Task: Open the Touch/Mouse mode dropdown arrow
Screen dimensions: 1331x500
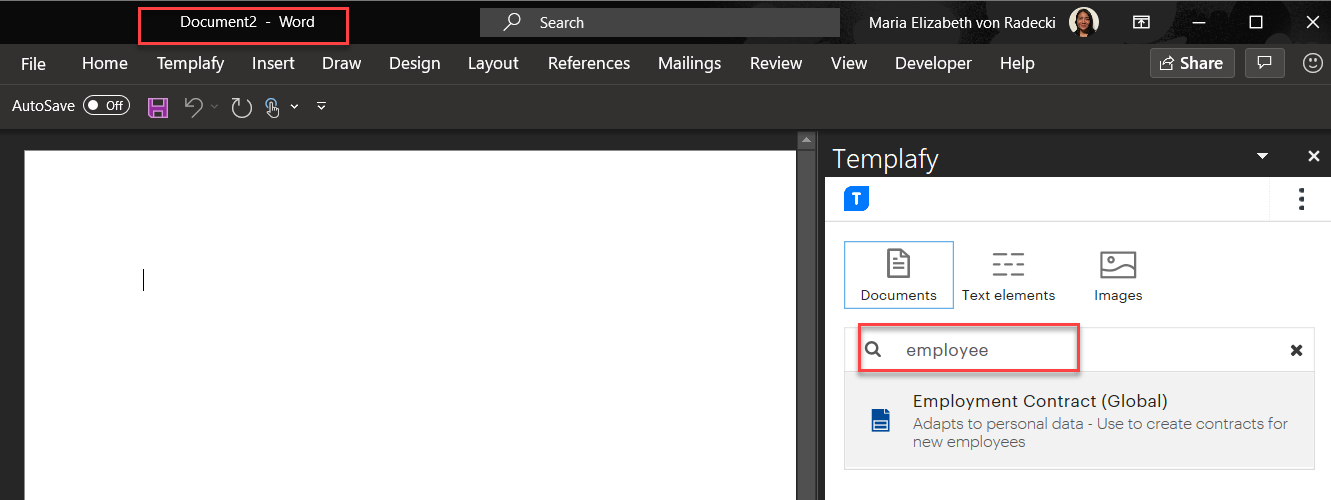Action: point(294,106)
